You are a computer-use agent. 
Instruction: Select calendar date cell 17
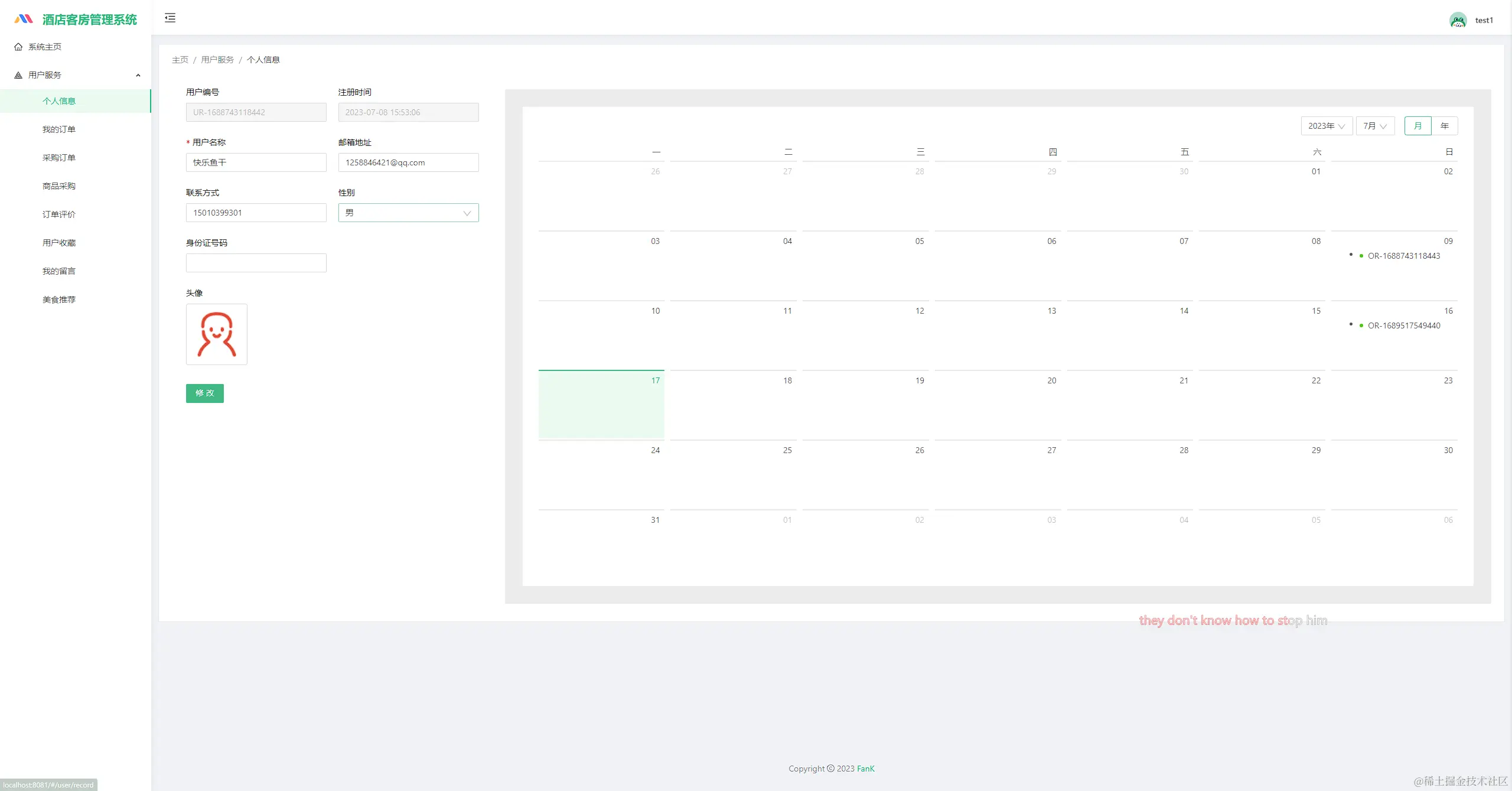click(601, 405)
